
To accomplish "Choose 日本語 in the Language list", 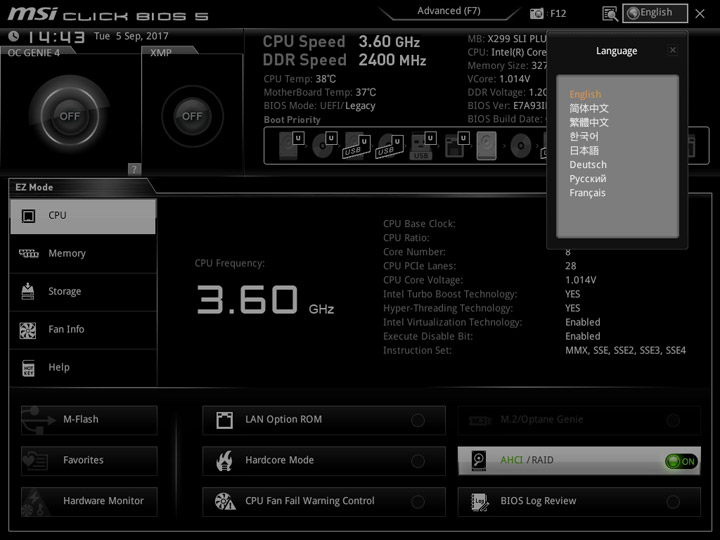I will (x=584, y=151).
